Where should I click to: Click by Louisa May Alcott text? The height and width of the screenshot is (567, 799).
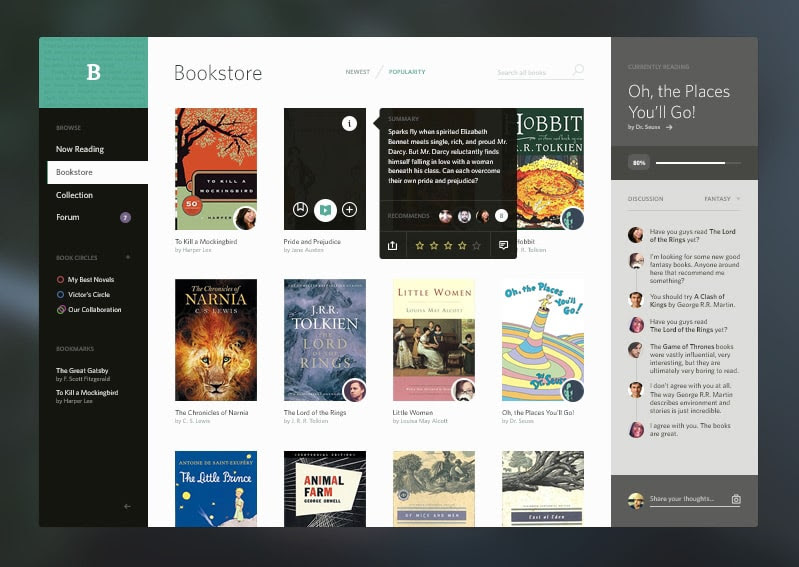(420, 421)
